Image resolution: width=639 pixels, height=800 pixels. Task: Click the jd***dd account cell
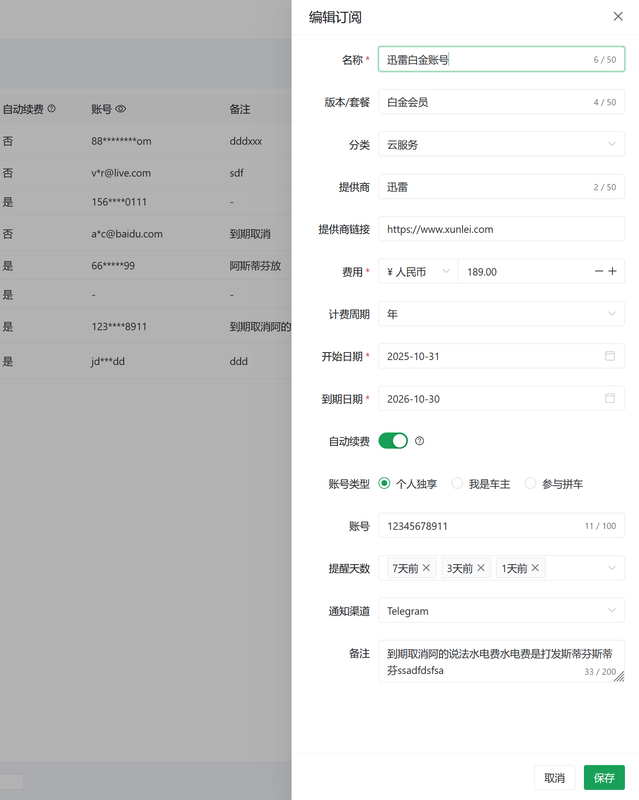click(108, 361)
